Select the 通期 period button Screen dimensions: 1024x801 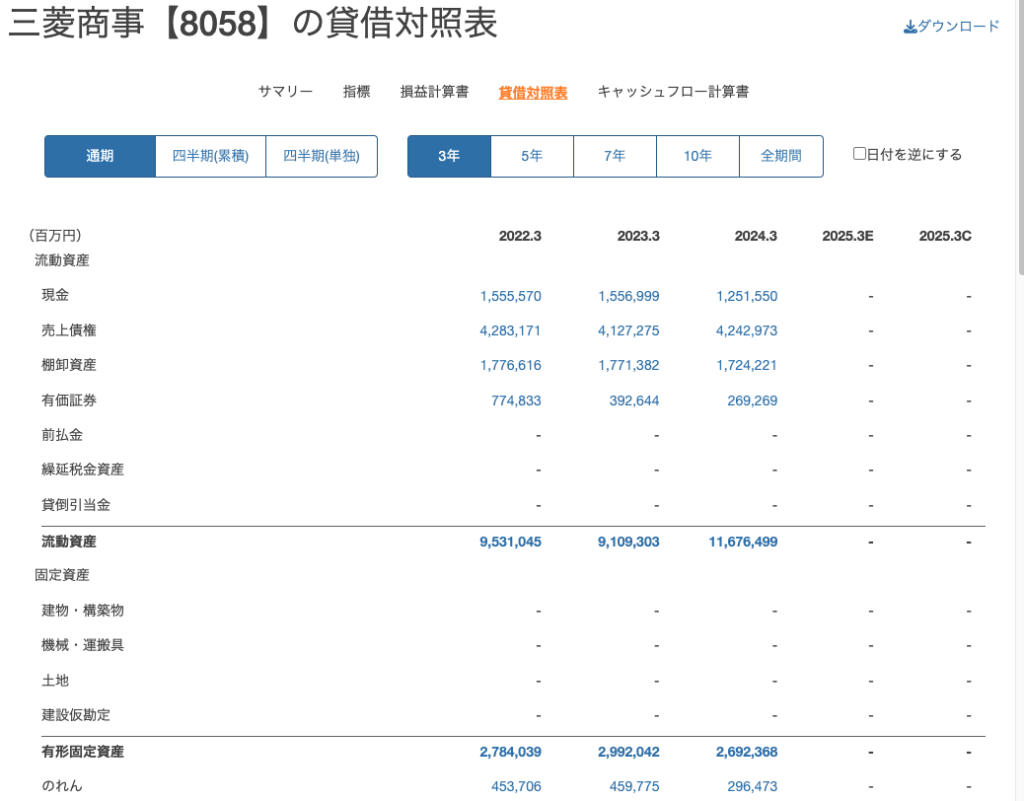click(100, 156)
